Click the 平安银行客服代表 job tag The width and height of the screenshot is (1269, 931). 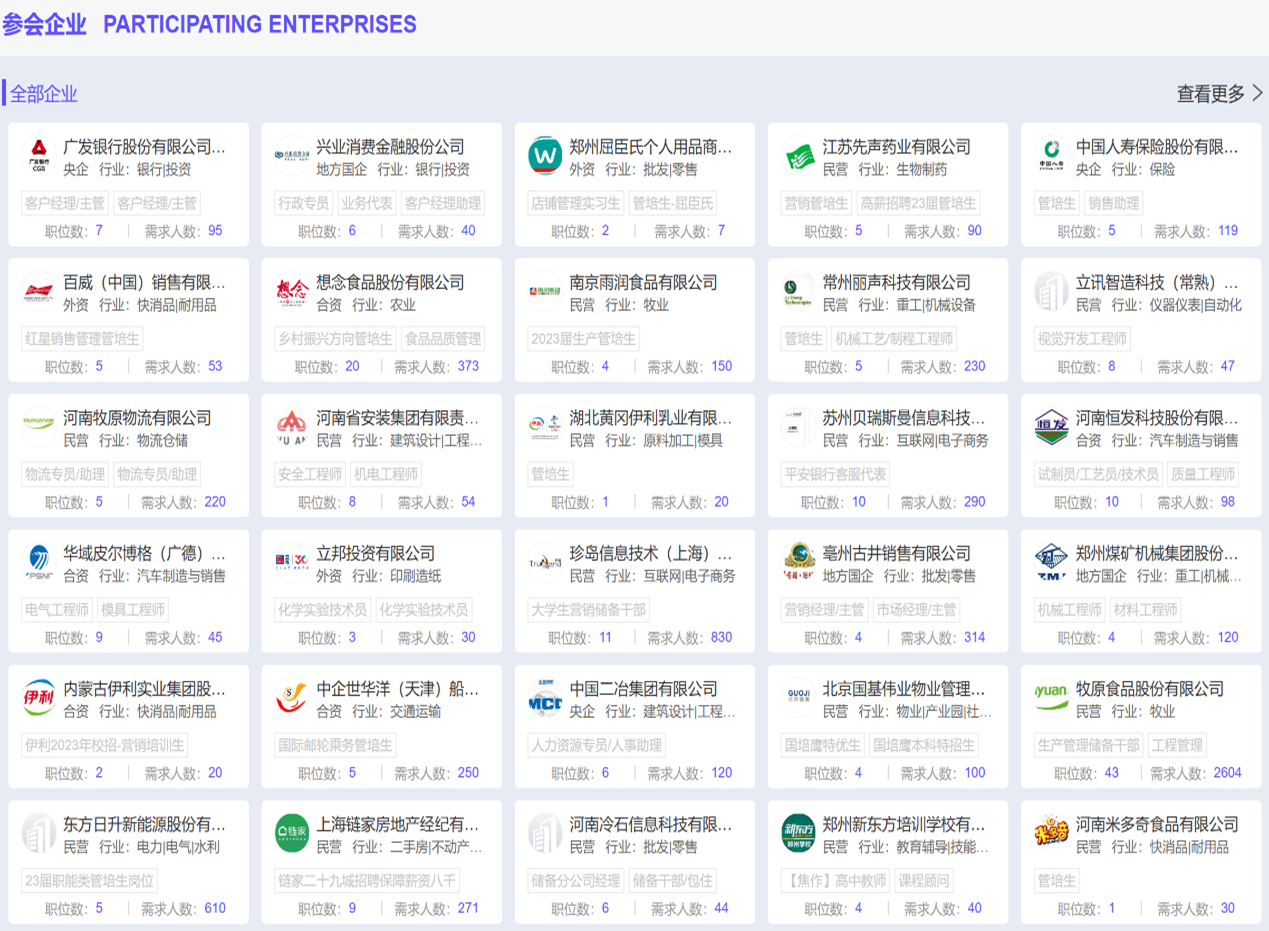835,474
